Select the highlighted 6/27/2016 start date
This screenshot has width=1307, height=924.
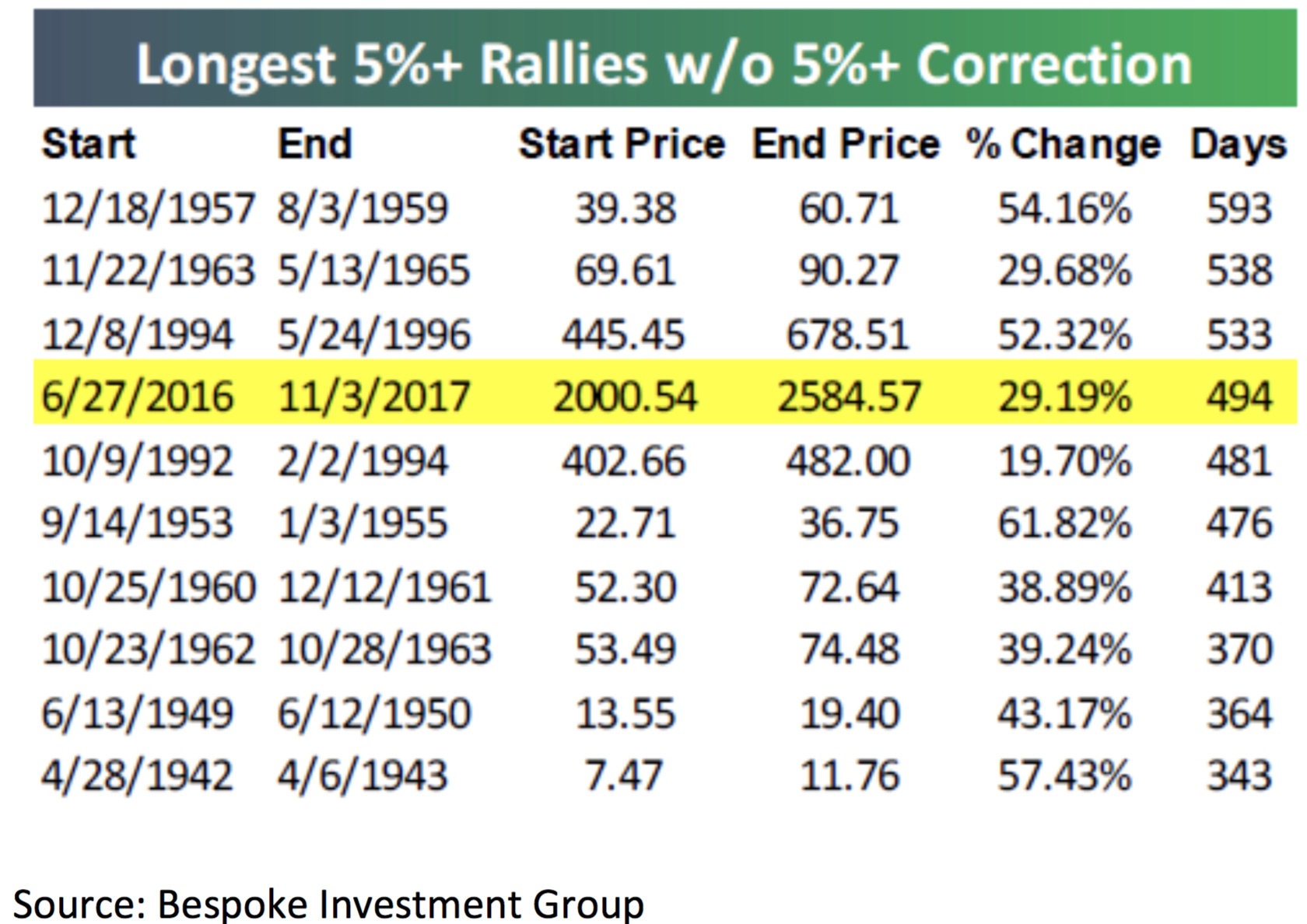(x=137, y=397)
